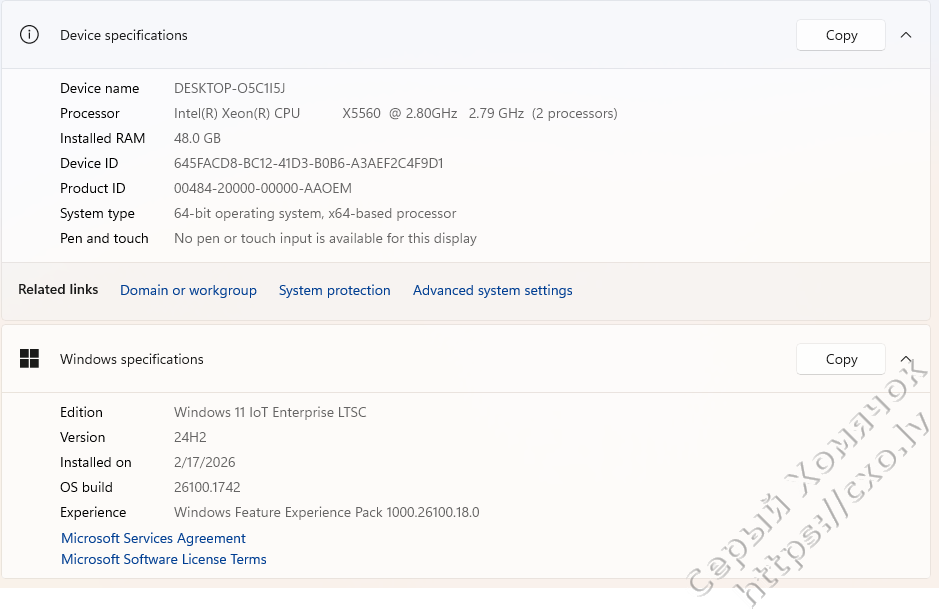Screen dimensions: 939x614
Task: Copy the device specifications
Action: pyautogui.click(x=841, y=35)
